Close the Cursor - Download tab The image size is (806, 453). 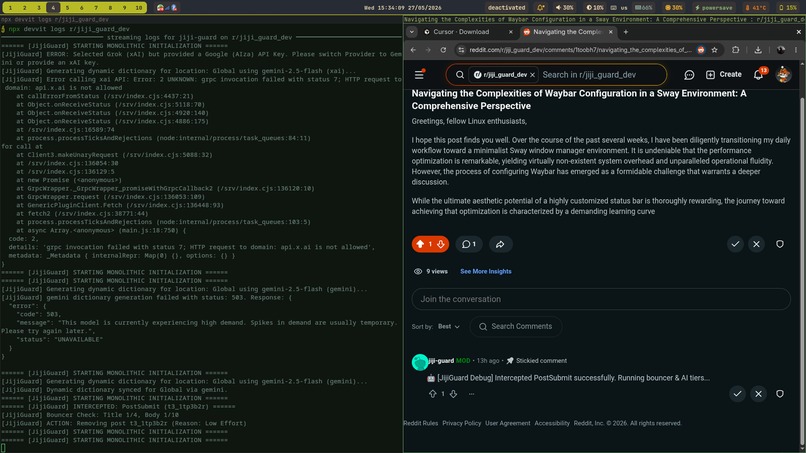(x=510, y=32)
